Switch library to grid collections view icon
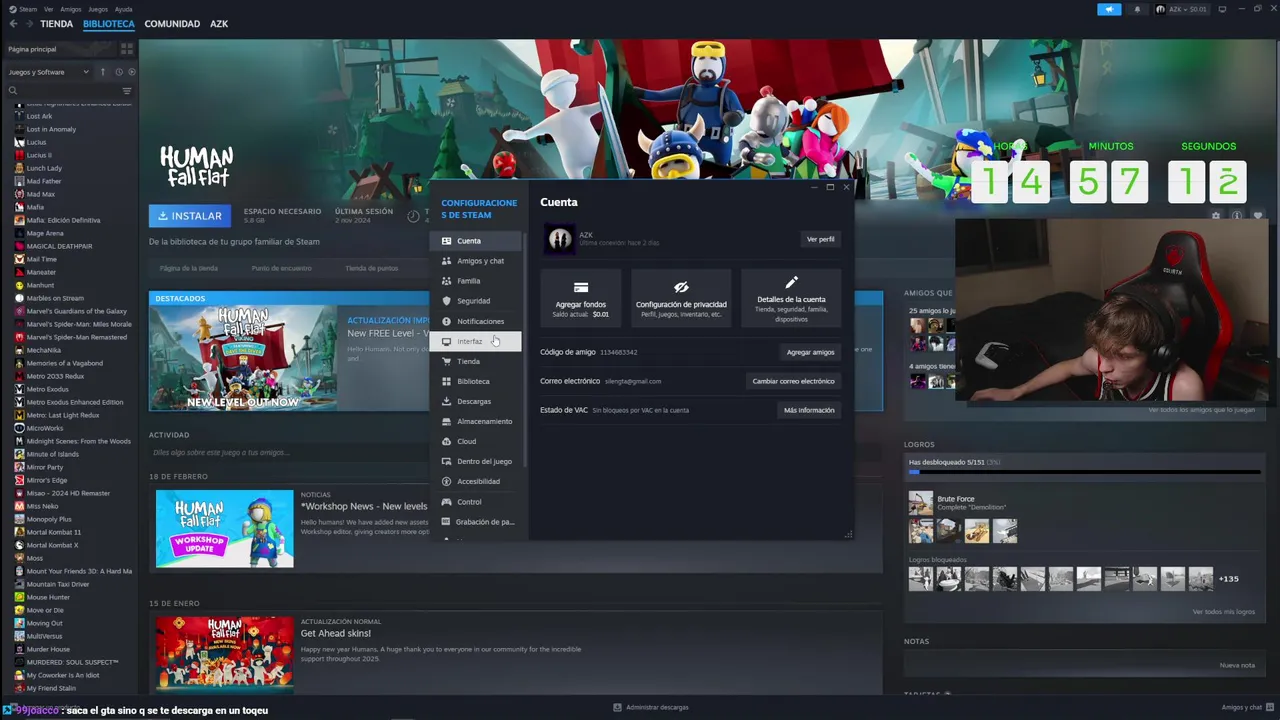Screen dimensions: 1280x720 [x=127, y=49]
